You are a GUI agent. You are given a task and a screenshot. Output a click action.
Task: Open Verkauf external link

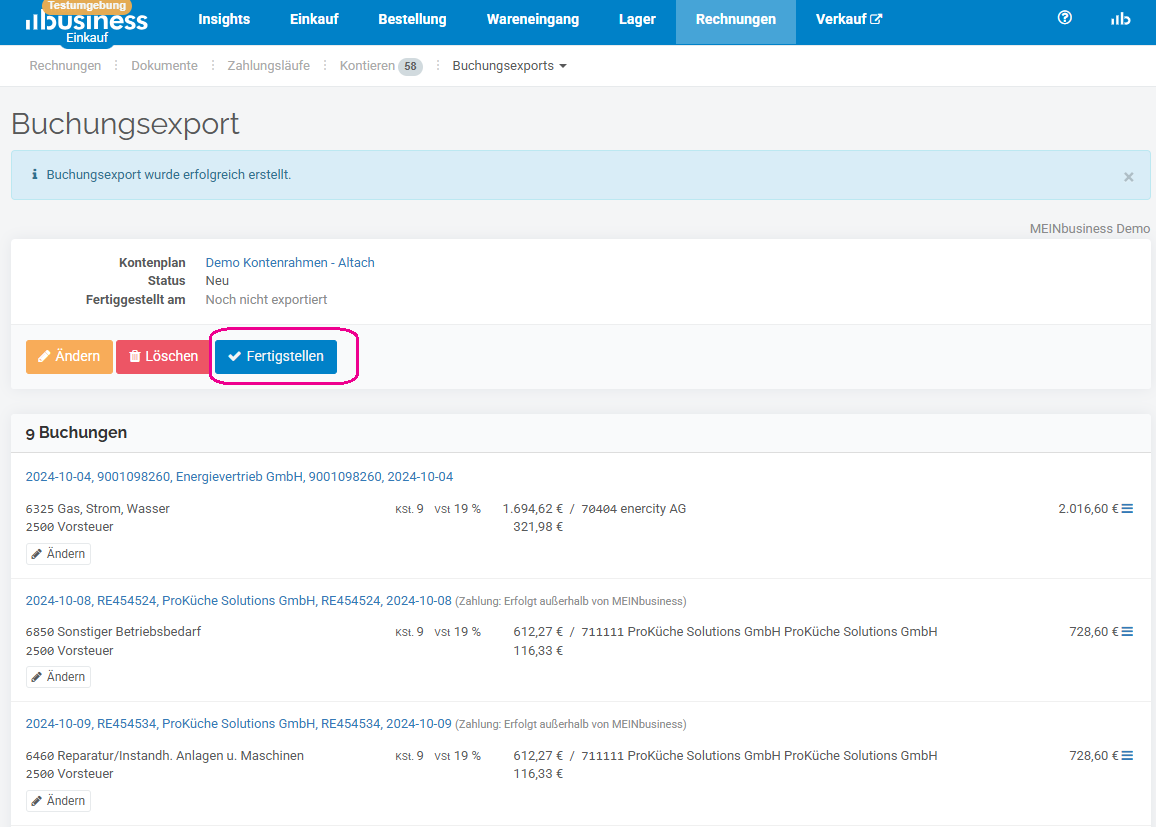click(849, 19)
